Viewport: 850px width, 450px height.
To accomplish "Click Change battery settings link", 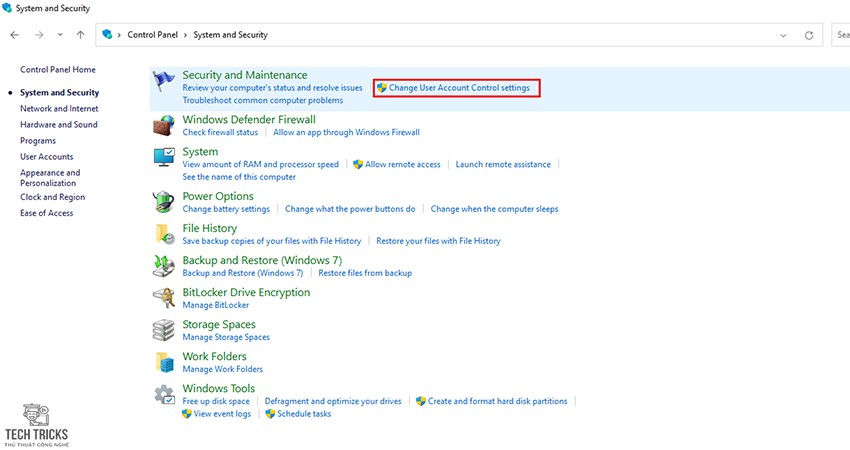I will 226,209.
